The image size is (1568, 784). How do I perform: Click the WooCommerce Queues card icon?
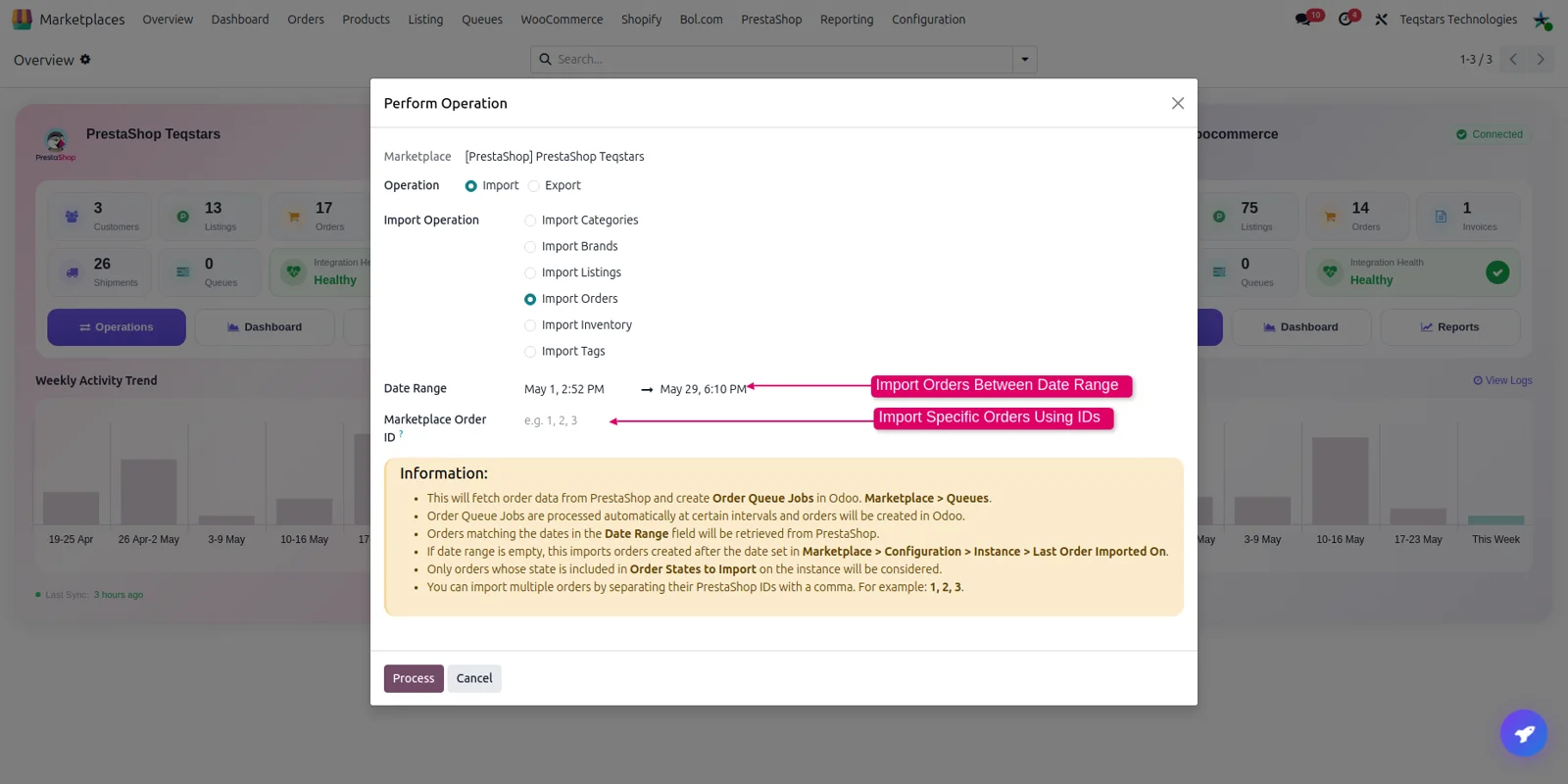pos(1219,272)
